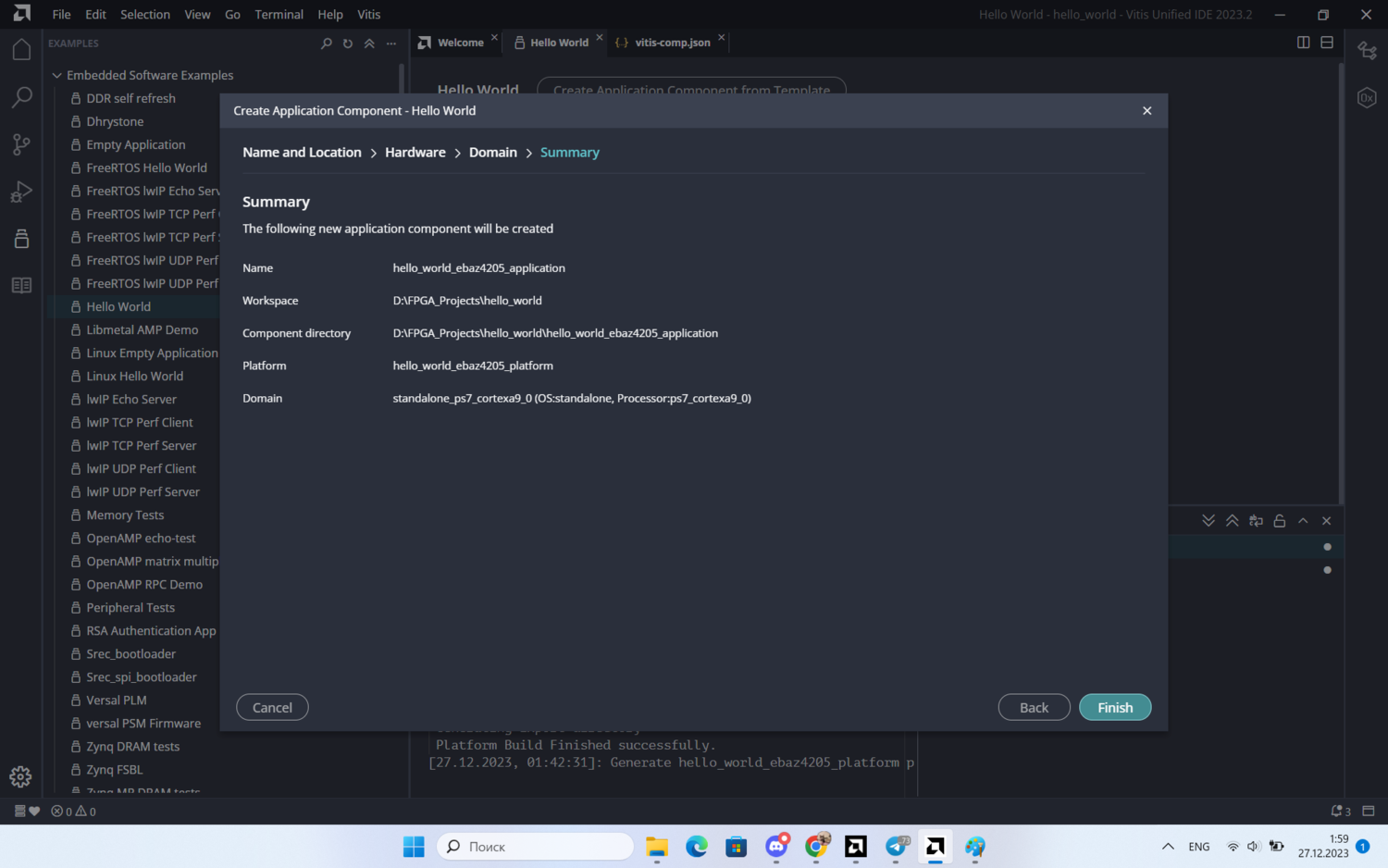Toggle the output panel scroll lock icon
Screen dimensions: 1388x868
click(1279, 521)
